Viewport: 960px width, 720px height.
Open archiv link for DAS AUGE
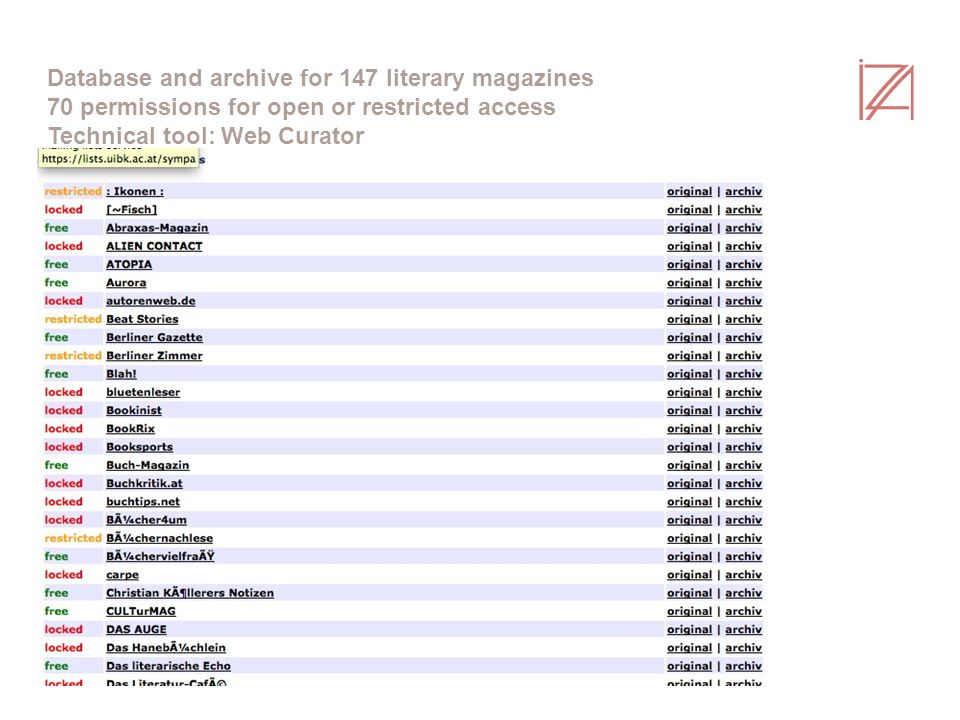click(x=743, y=630)
